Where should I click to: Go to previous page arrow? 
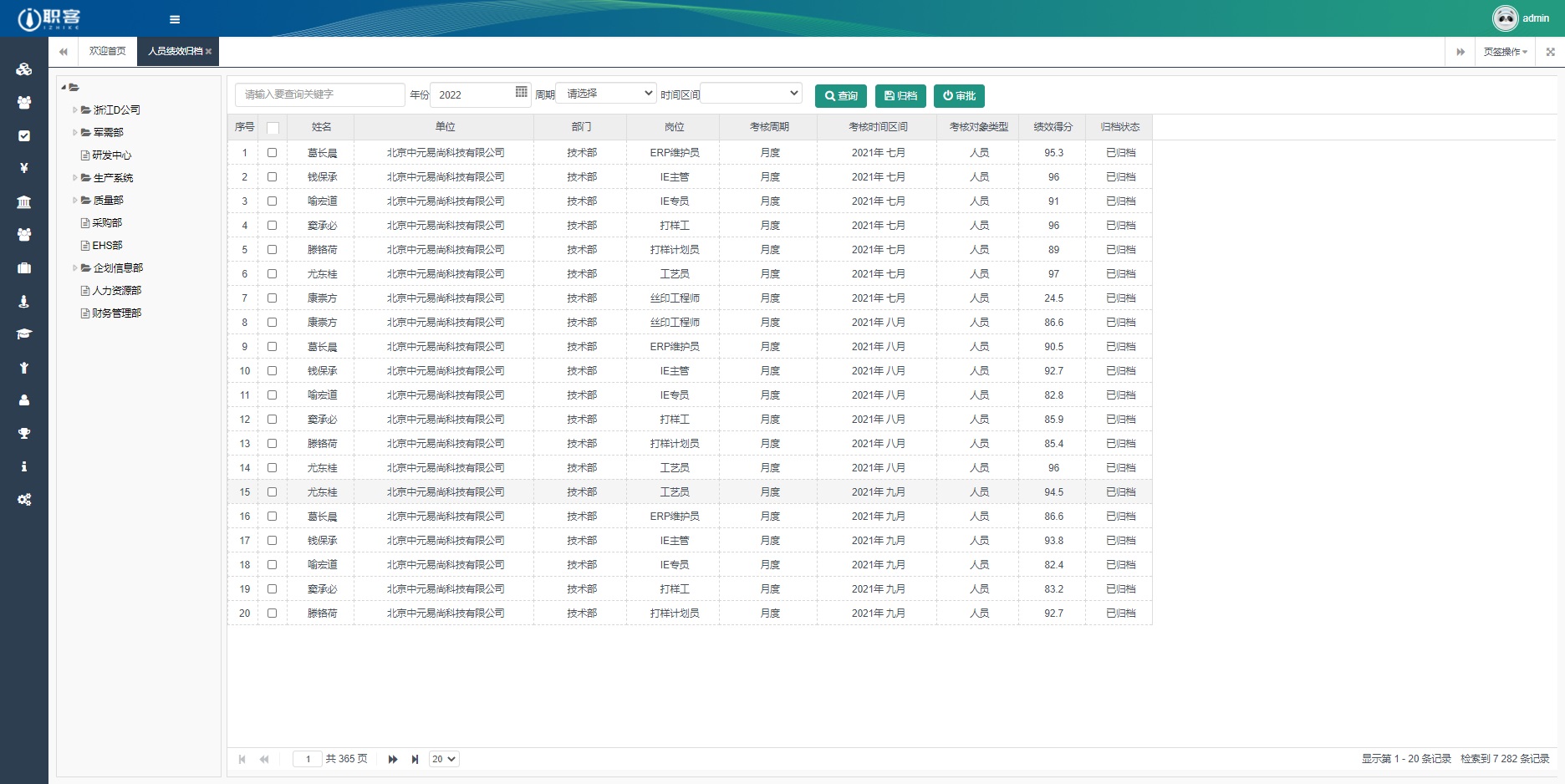(x=264, y=759)
